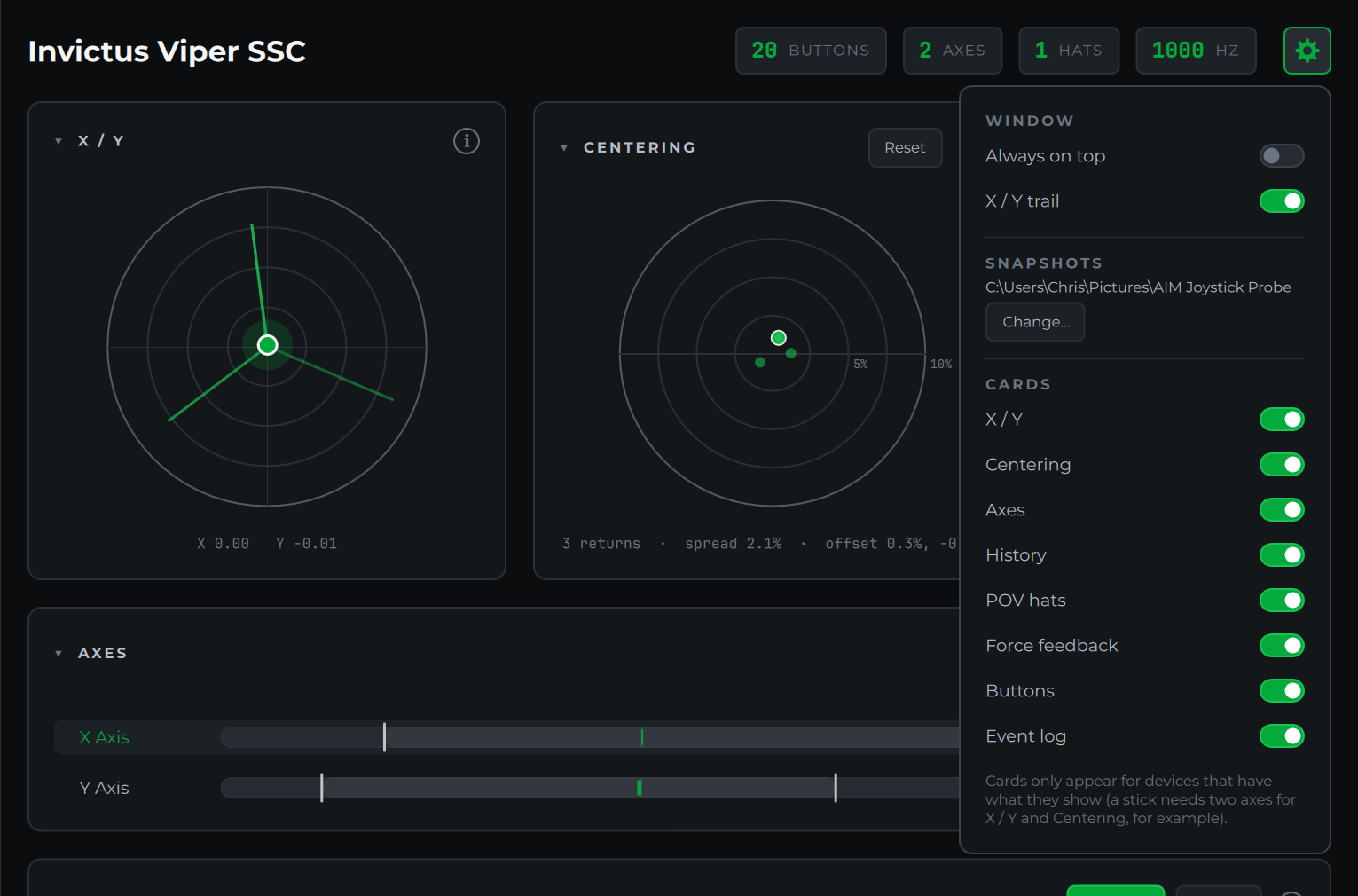Click the Invictus Viper SSC device title

pos(167,51)
